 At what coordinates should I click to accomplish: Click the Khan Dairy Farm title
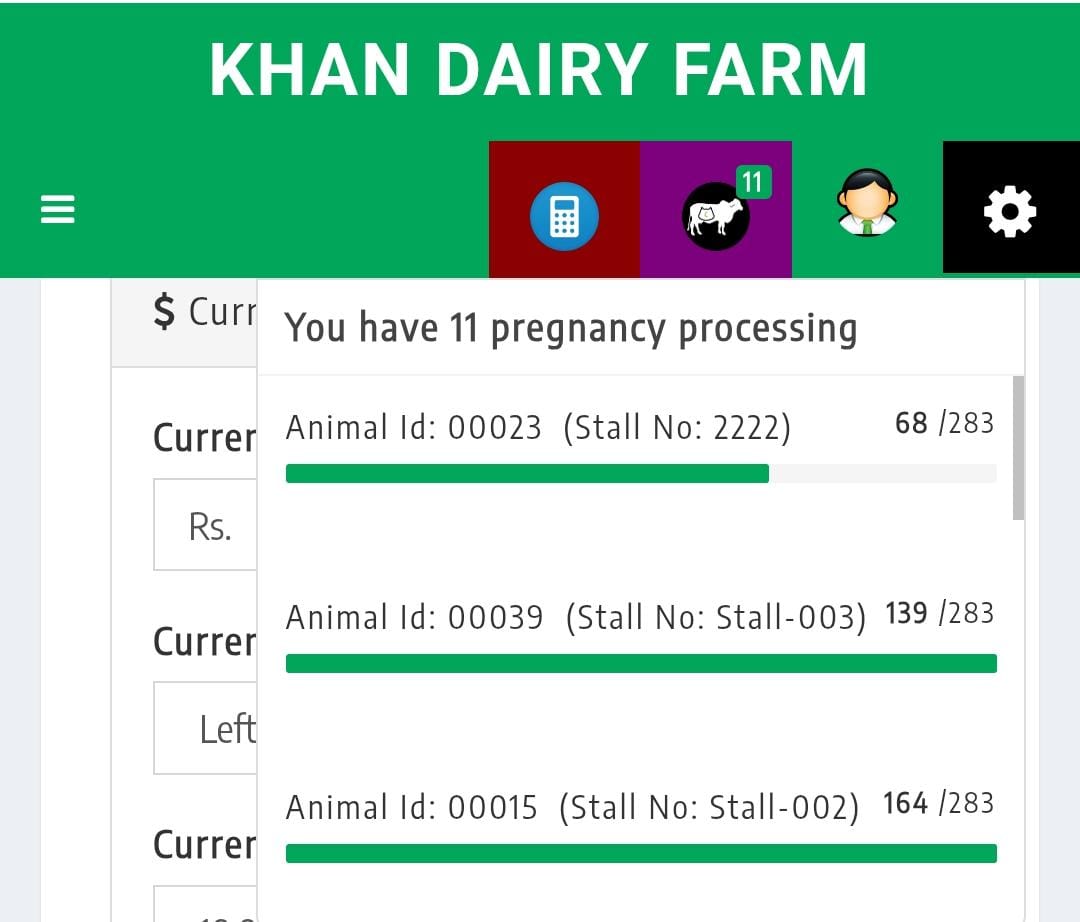pyautogui.click(x=538, y=70)
